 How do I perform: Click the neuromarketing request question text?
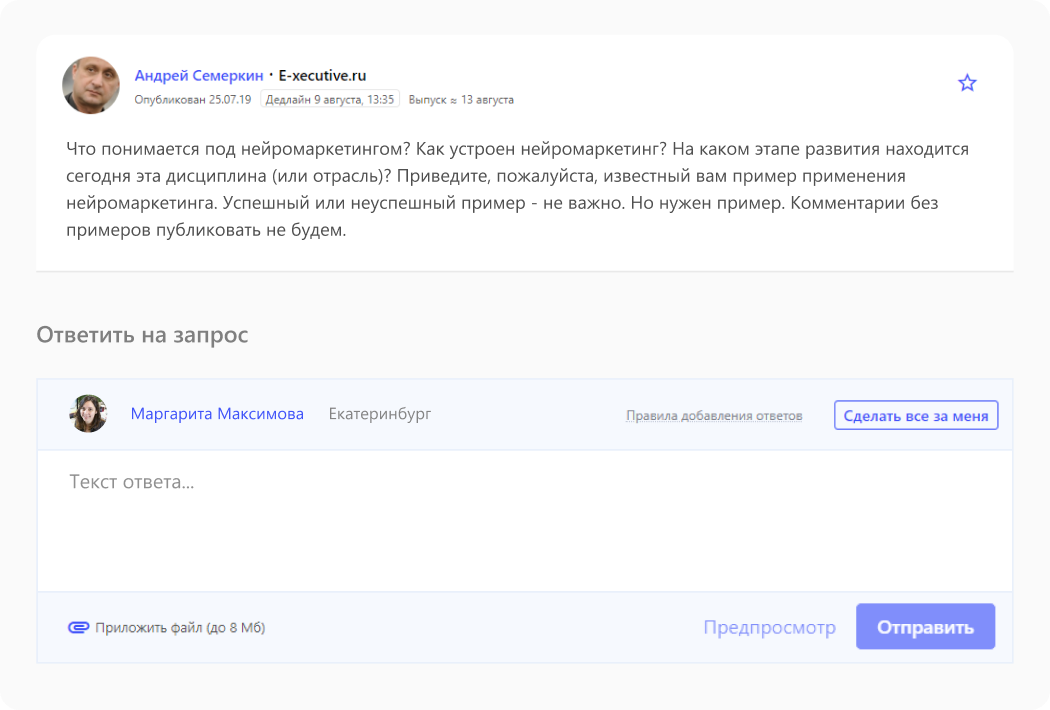click(517, 189)
